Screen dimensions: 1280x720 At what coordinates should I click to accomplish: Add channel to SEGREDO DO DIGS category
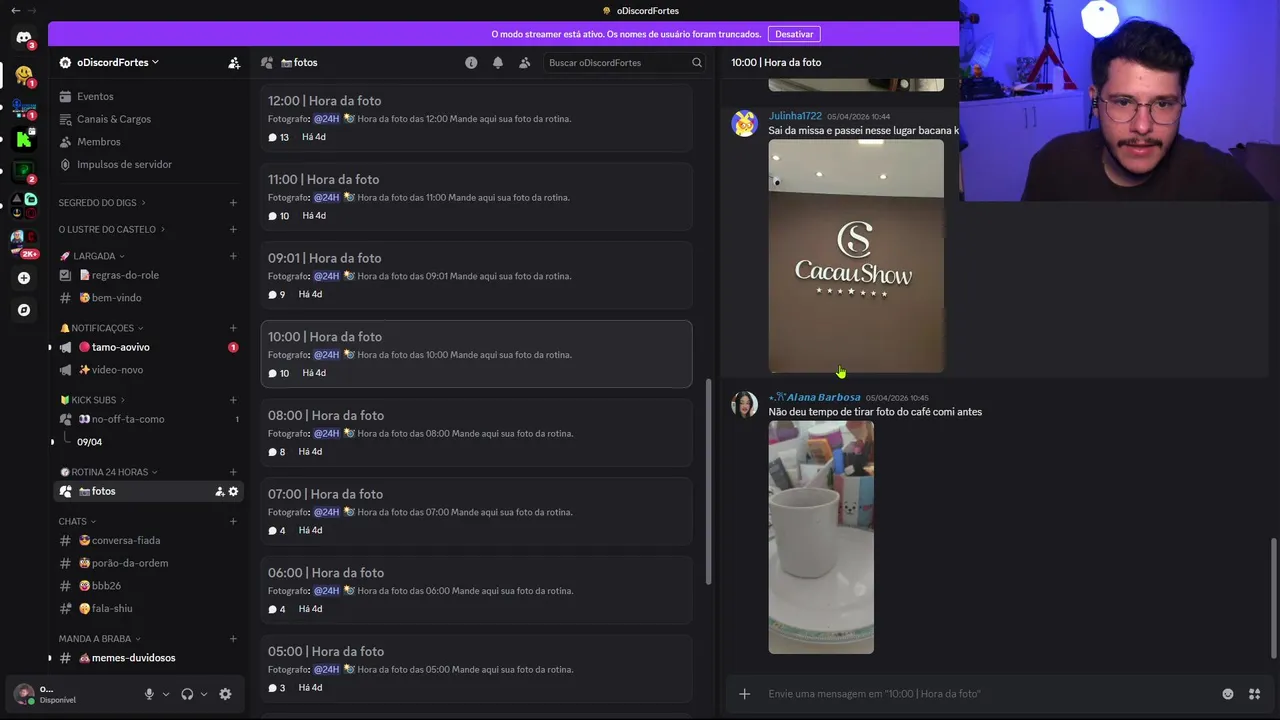pos(233,202)
